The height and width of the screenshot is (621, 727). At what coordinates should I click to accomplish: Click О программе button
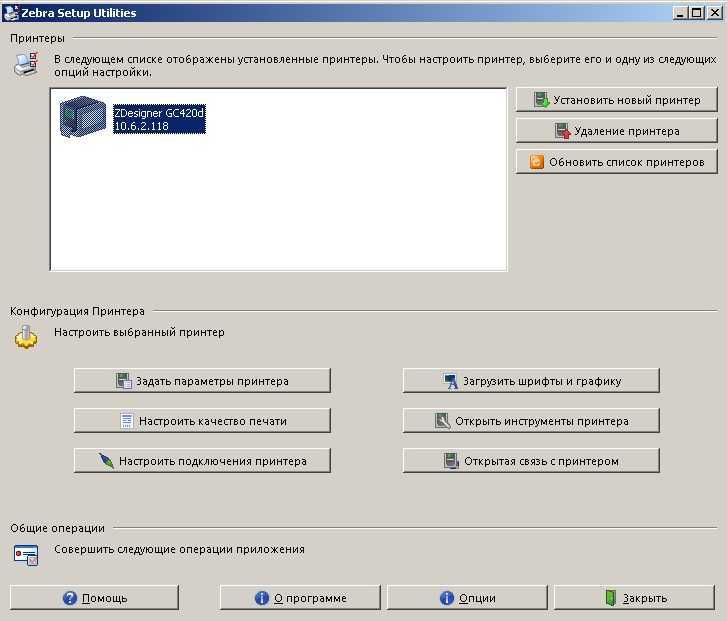pyautogui.click(x=300, y=598)
